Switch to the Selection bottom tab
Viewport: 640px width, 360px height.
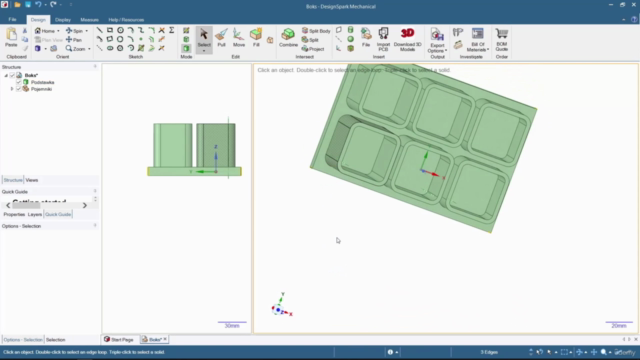click(56, 340)
